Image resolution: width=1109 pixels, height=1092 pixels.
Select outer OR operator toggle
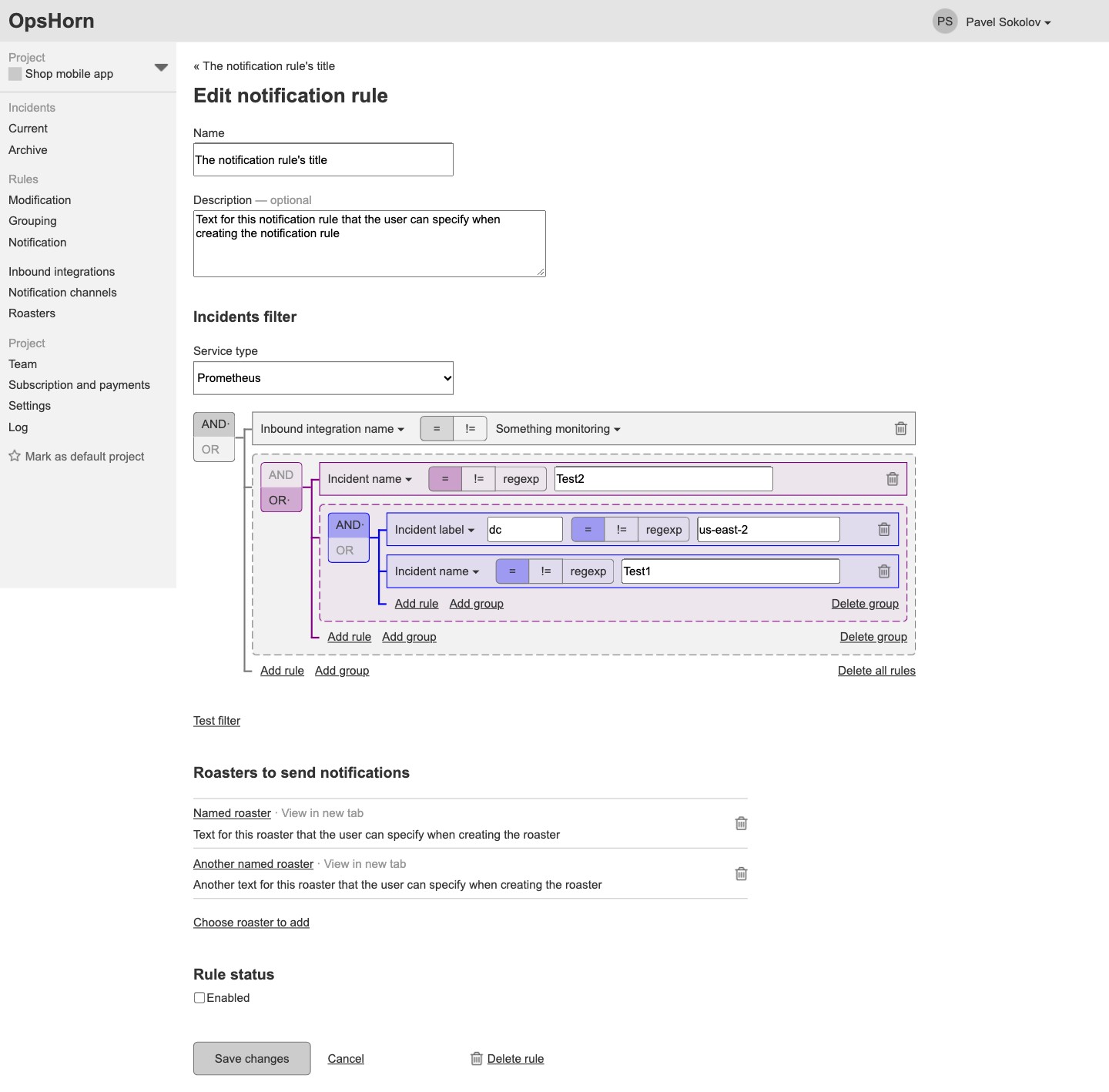(214, 450)
